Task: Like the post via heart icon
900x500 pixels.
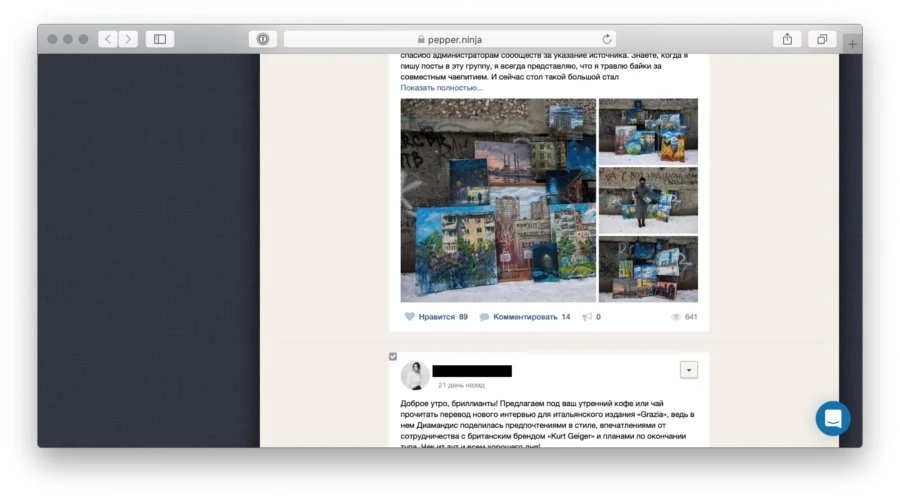Action: tap(409, 316)
